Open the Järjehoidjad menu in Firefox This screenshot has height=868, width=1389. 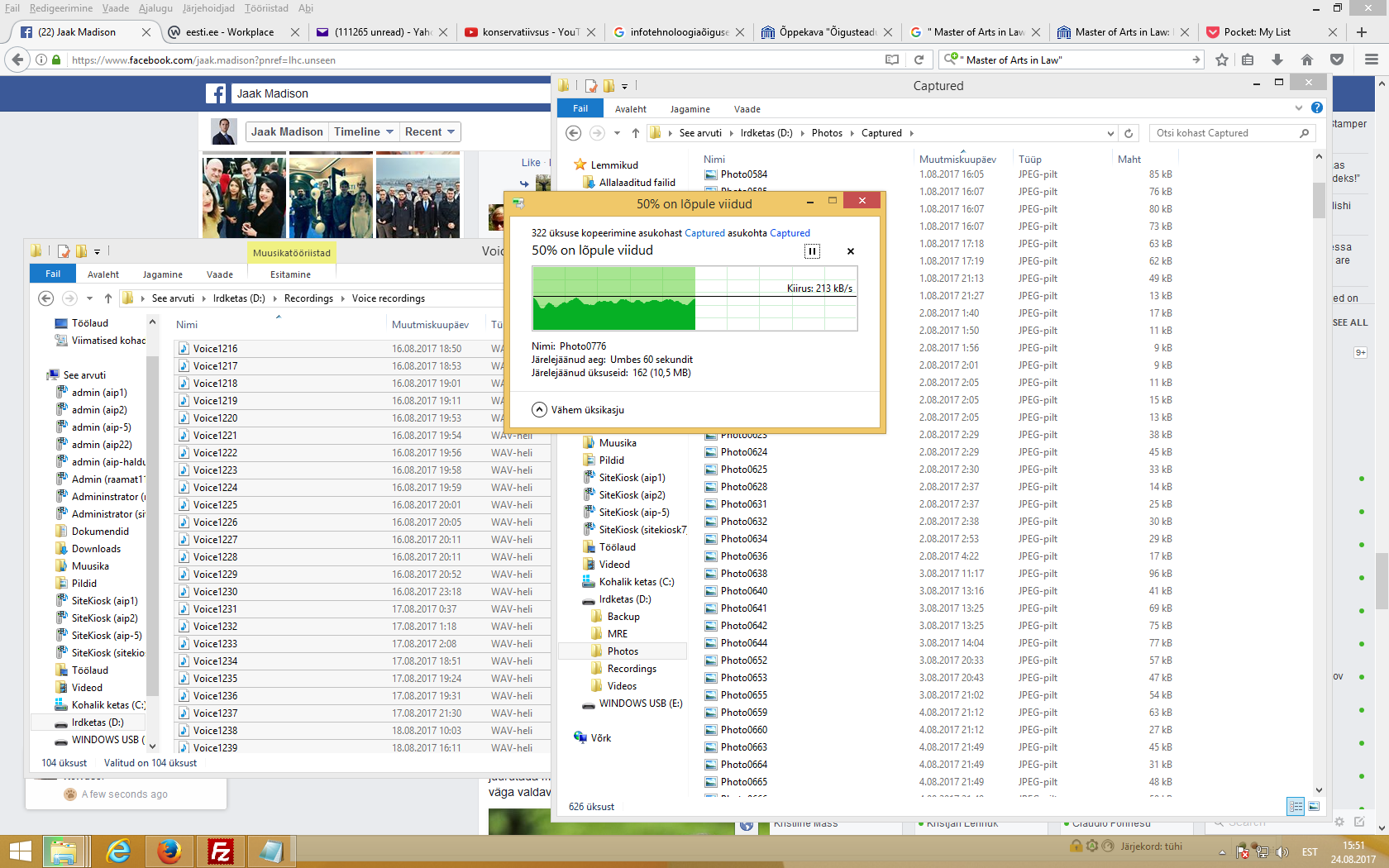tap(208, 8)
